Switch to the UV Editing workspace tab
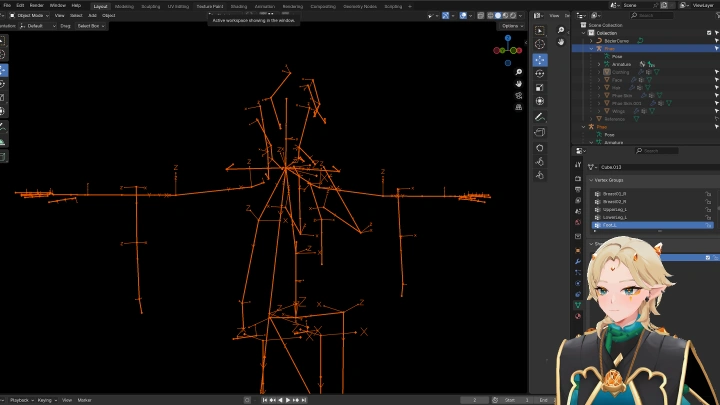720x405 pixels. click(x=178, y=6)
